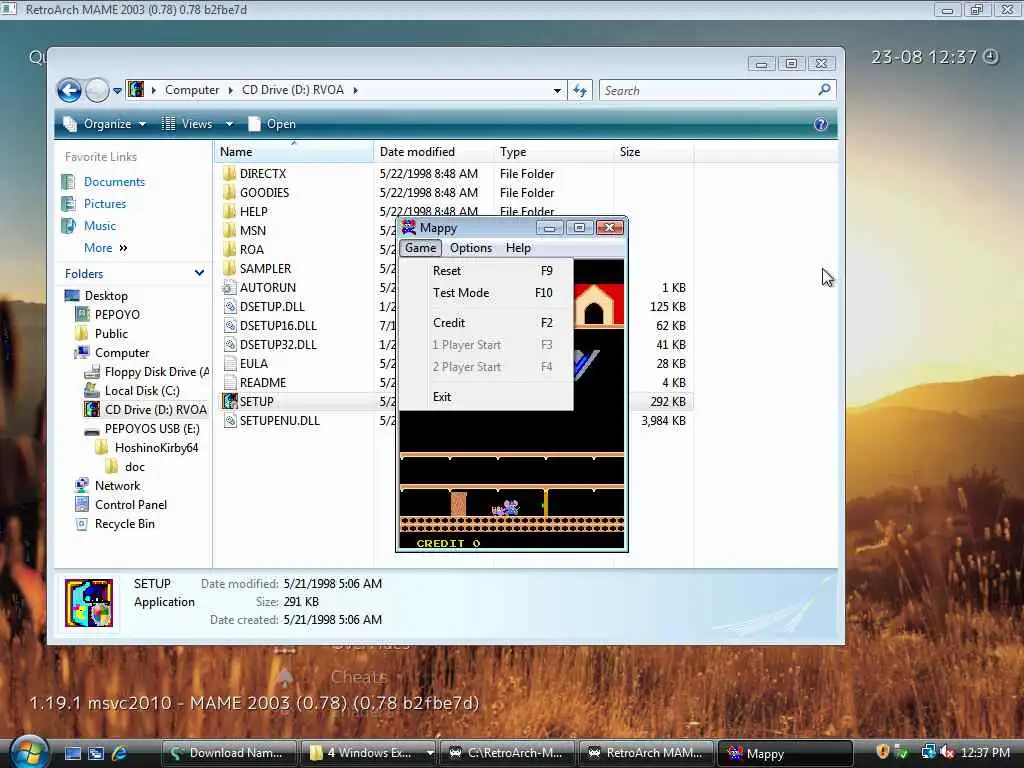Select the GOODIES folder icon
1024x768 pixels.
click(229, 193)
